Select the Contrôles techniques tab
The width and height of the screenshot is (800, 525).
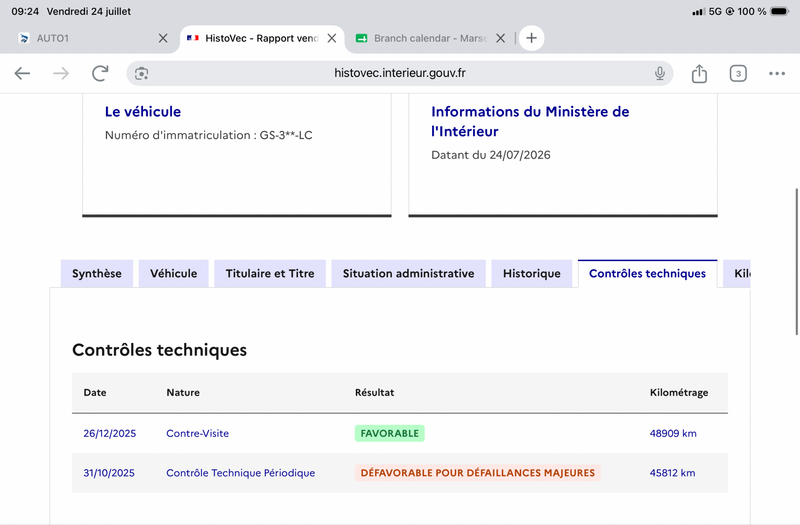(647, 273)
